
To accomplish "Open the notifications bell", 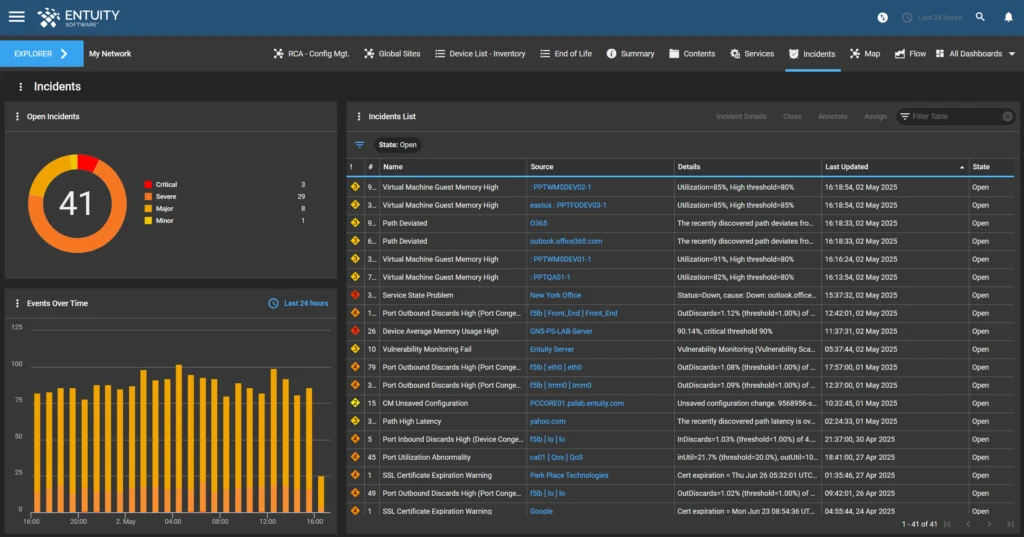I will 1008,17.
